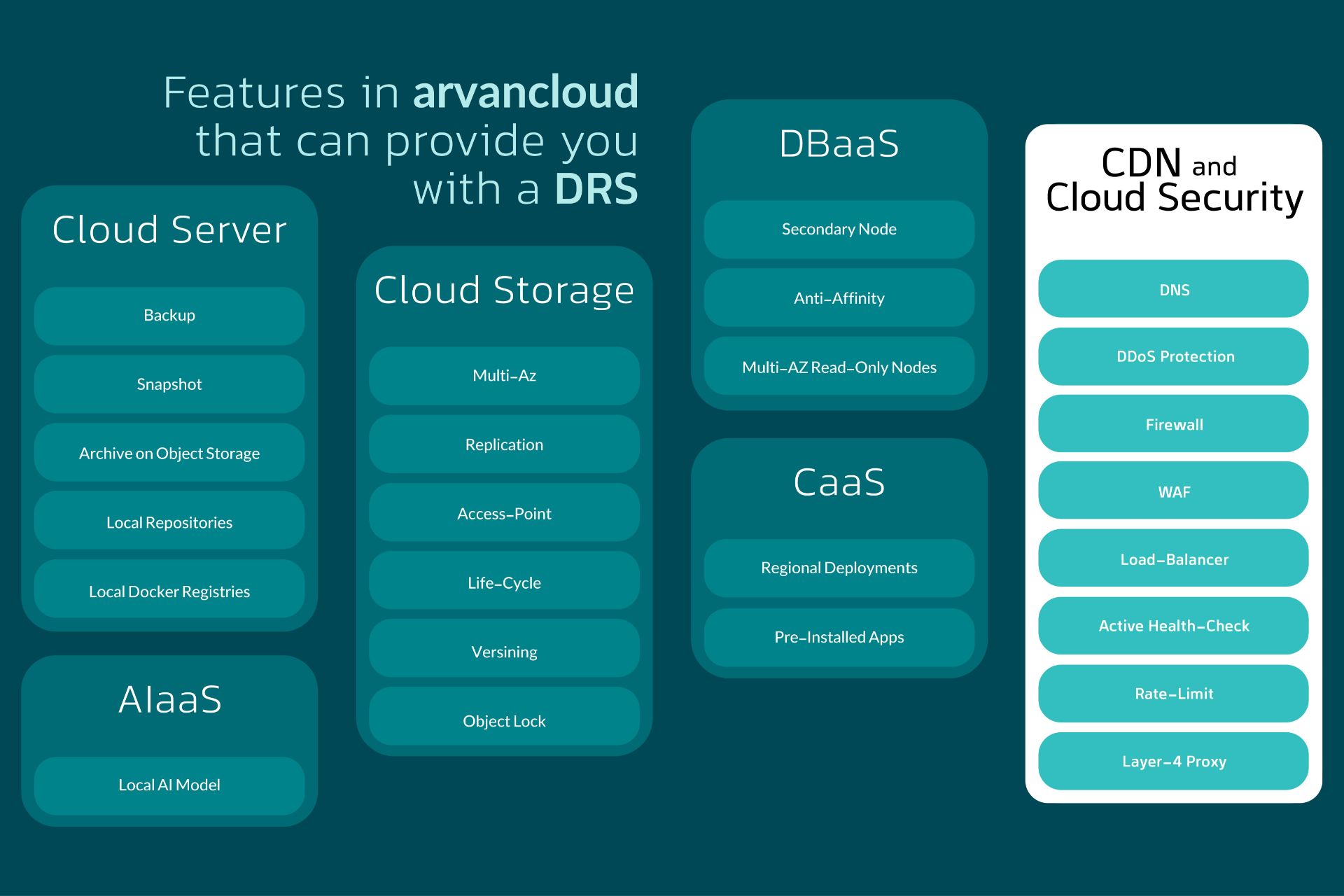Click the Backup feature pill
This screenshot has height=896, width=1344.
click(x=169, y=316)
